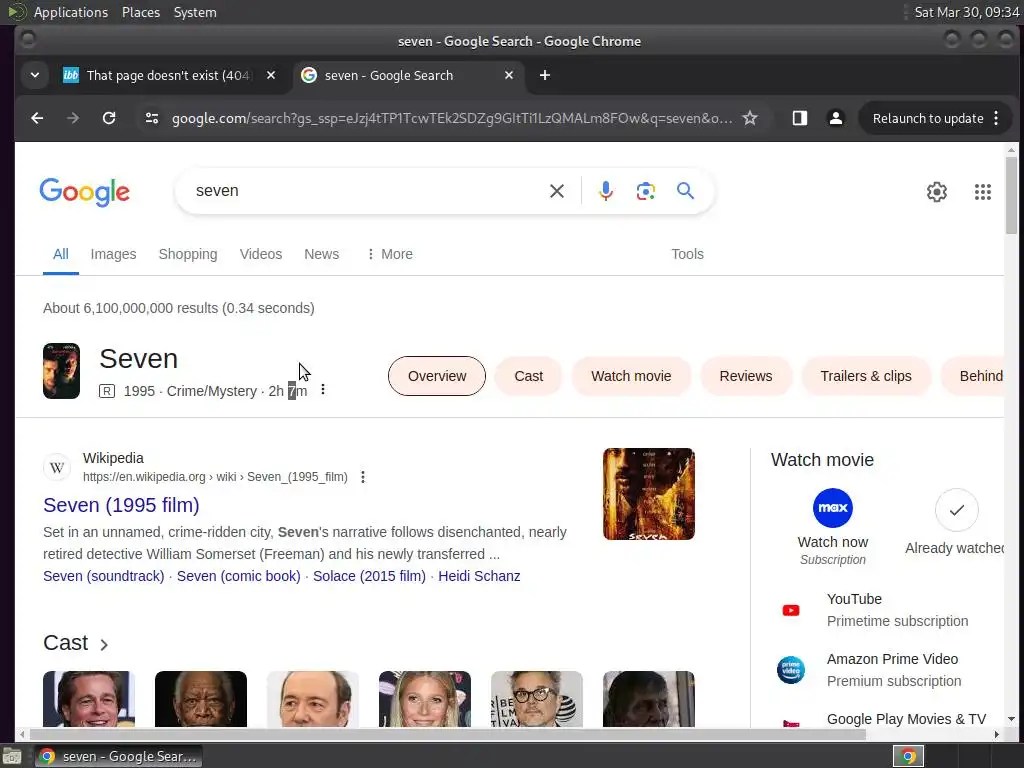Open About this result for Wikipedia

pyautogui.click(x=363, y=477)
